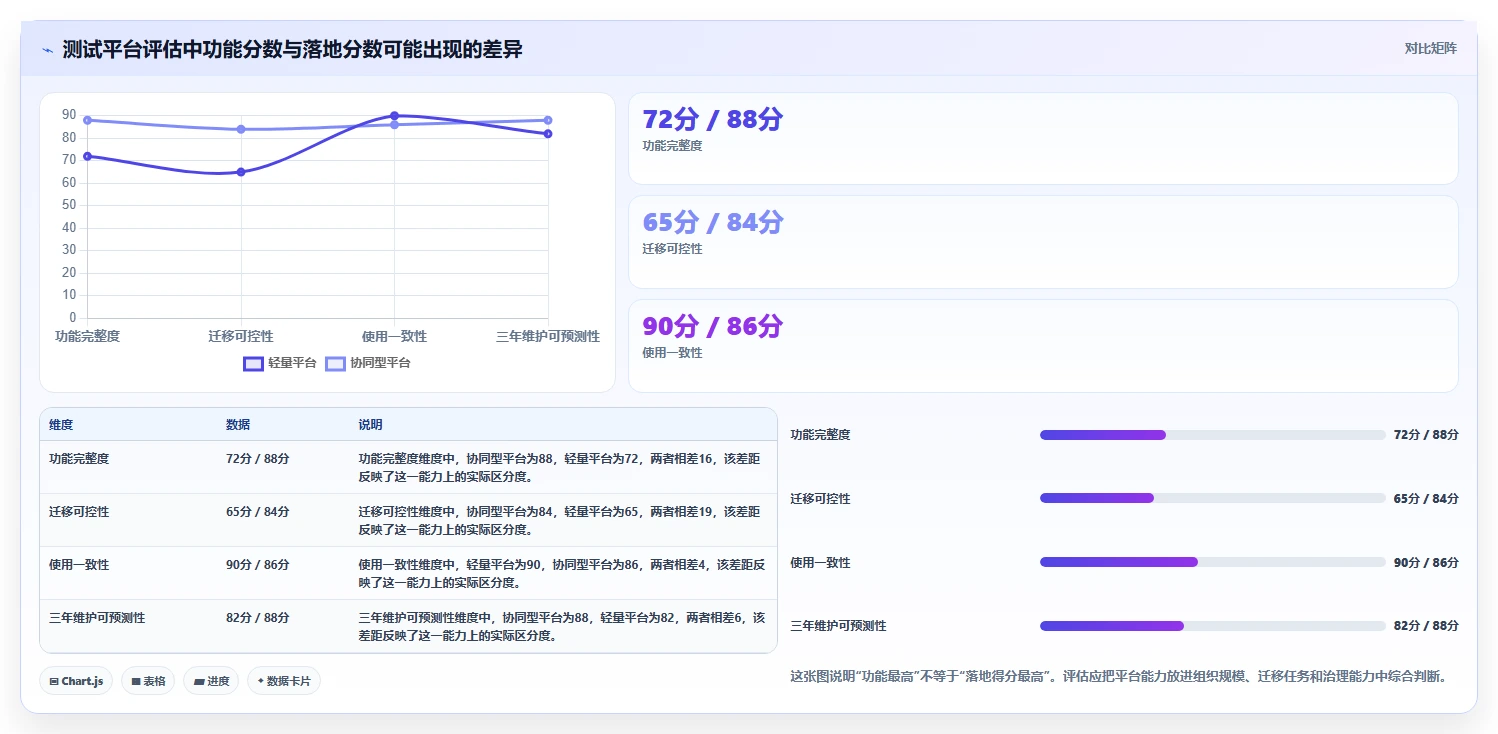Click the 72分 / 88分 data card

point(1043,139)
